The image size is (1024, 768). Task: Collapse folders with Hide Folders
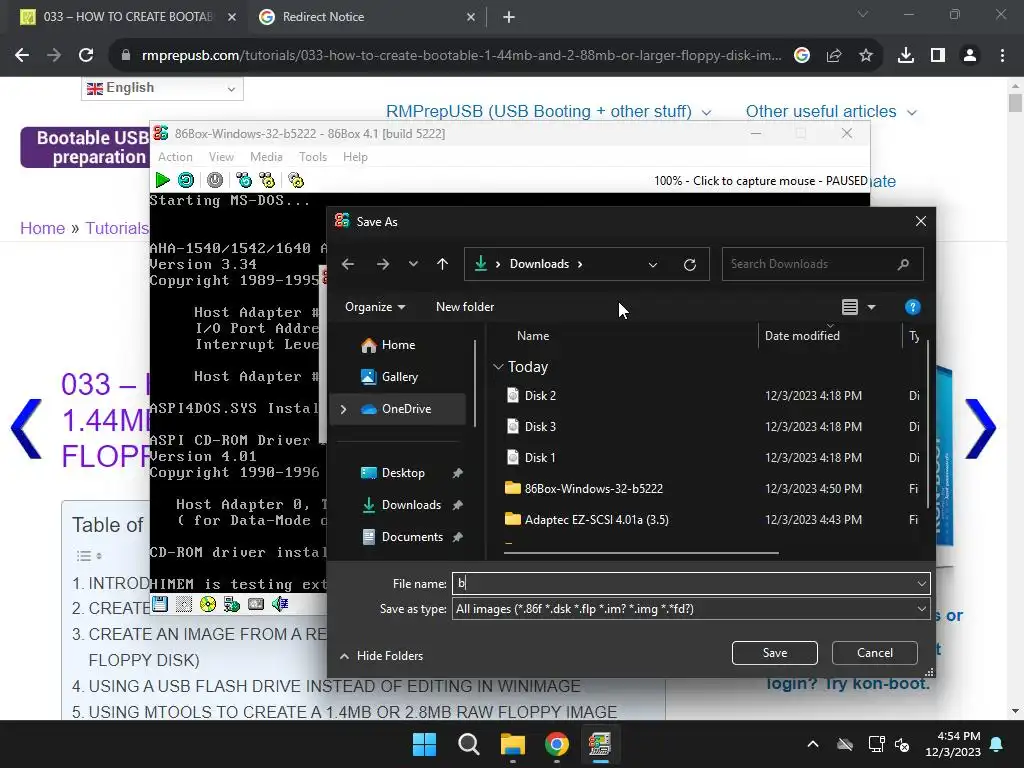pos(381,656)
